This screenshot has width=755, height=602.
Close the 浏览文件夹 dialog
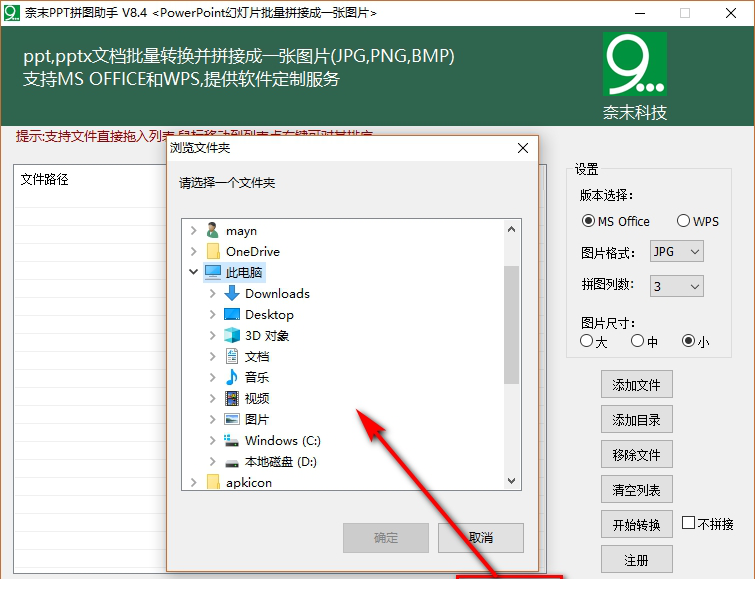(x=522, y=148)
